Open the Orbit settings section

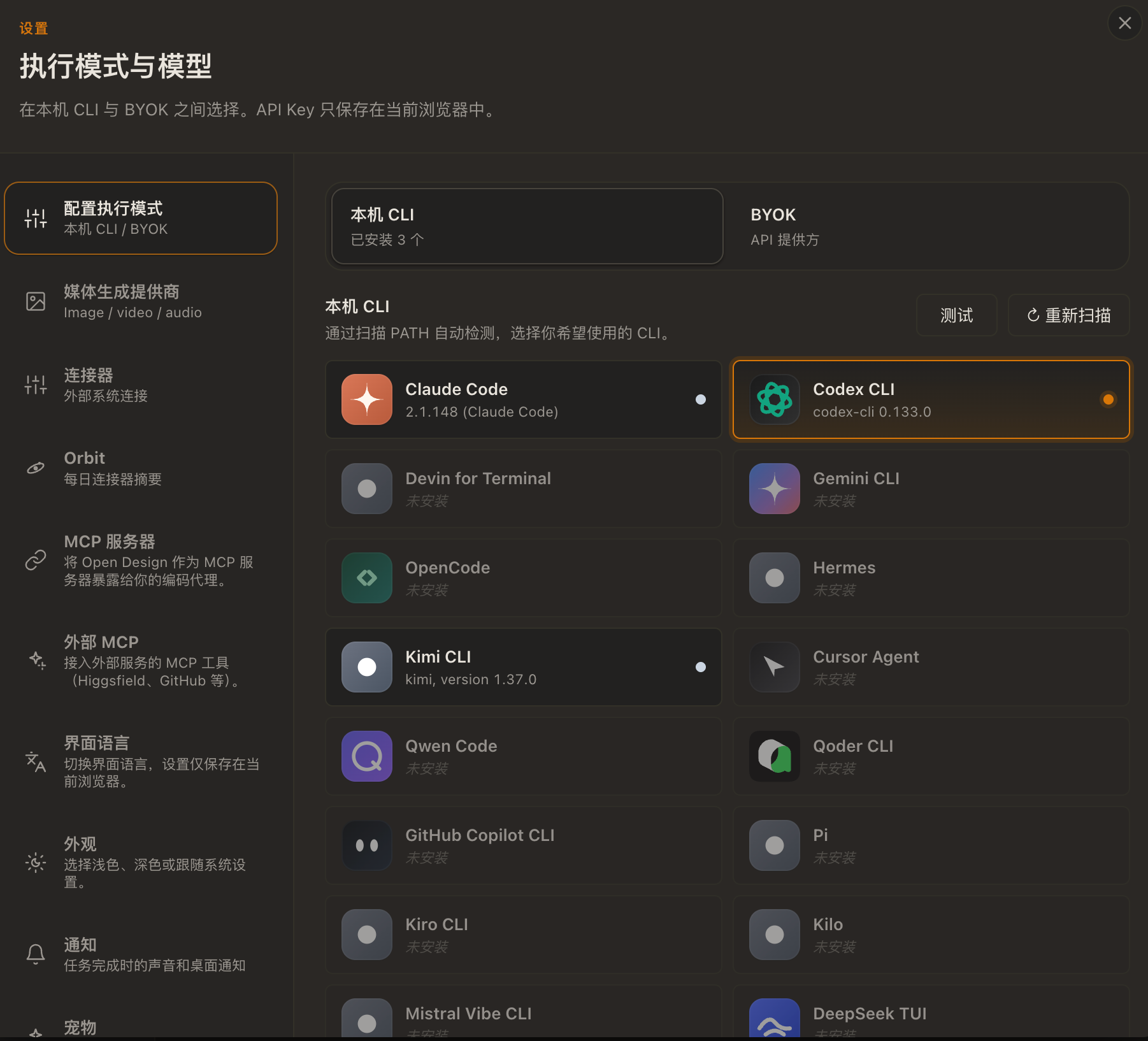tap(141, 468)
